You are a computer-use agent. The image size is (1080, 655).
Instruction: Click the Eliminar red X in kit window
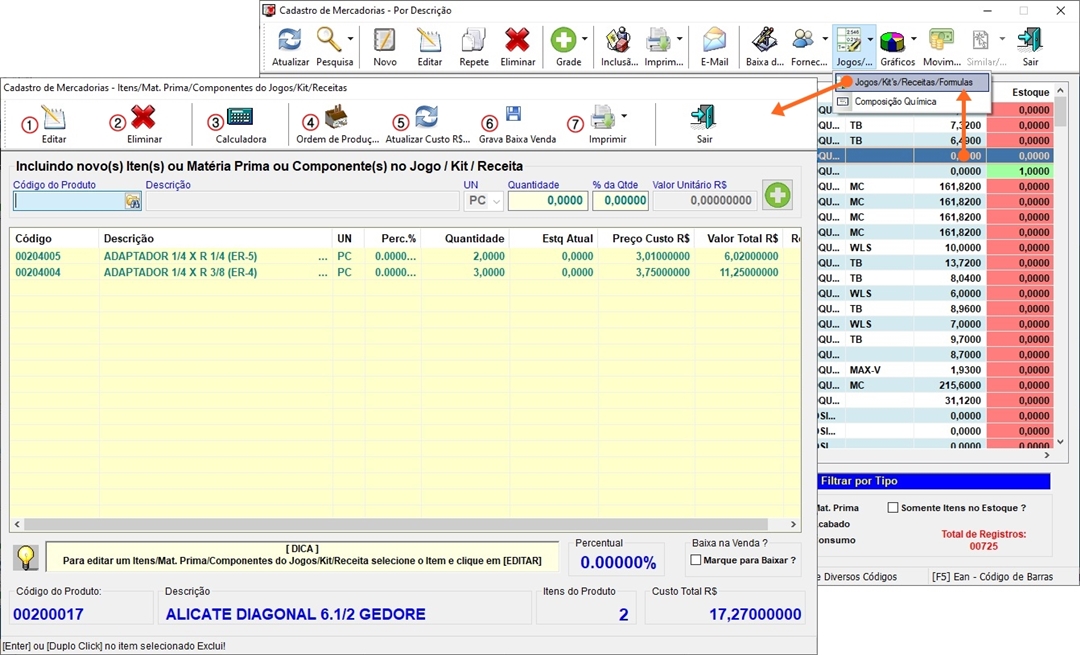click(x=144, y=119)
